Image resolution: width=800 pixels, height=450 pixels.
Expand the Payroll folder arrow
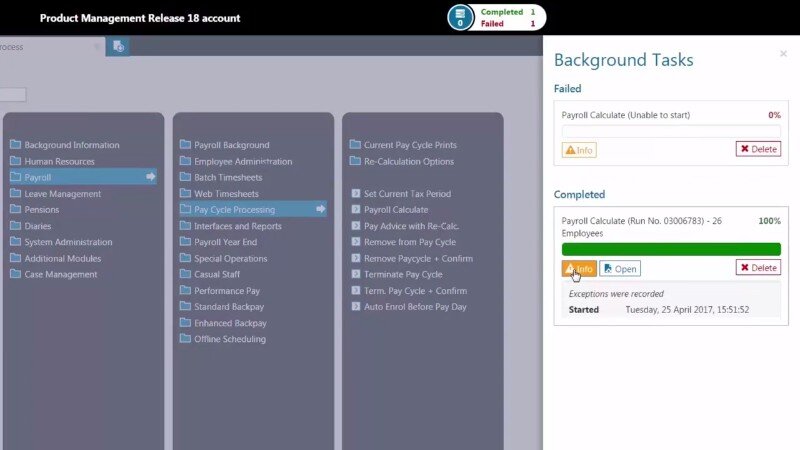(151, 177)
